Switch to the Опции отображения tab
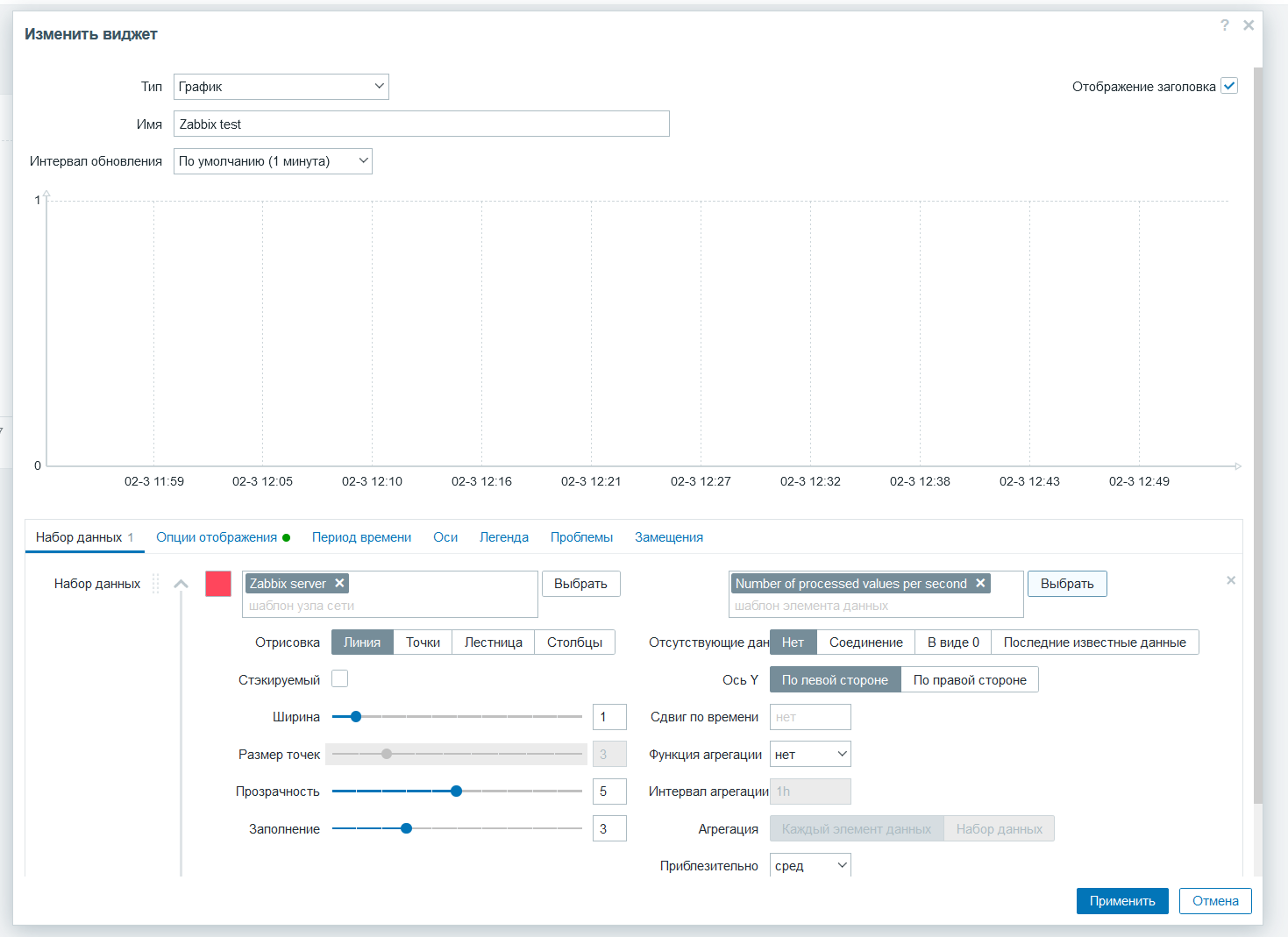This screenshot has height=937, width=1288. [217, 537]
